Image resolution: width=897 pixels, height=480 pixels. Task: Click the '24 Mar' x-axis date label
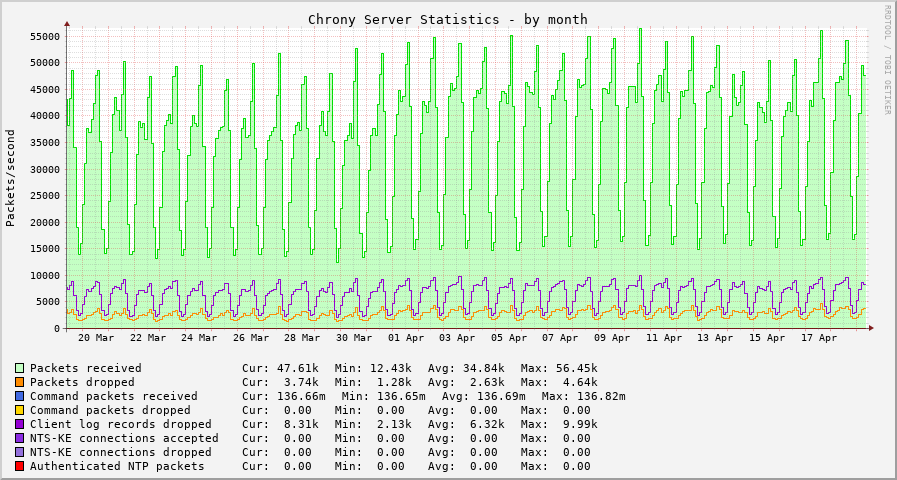199,338
